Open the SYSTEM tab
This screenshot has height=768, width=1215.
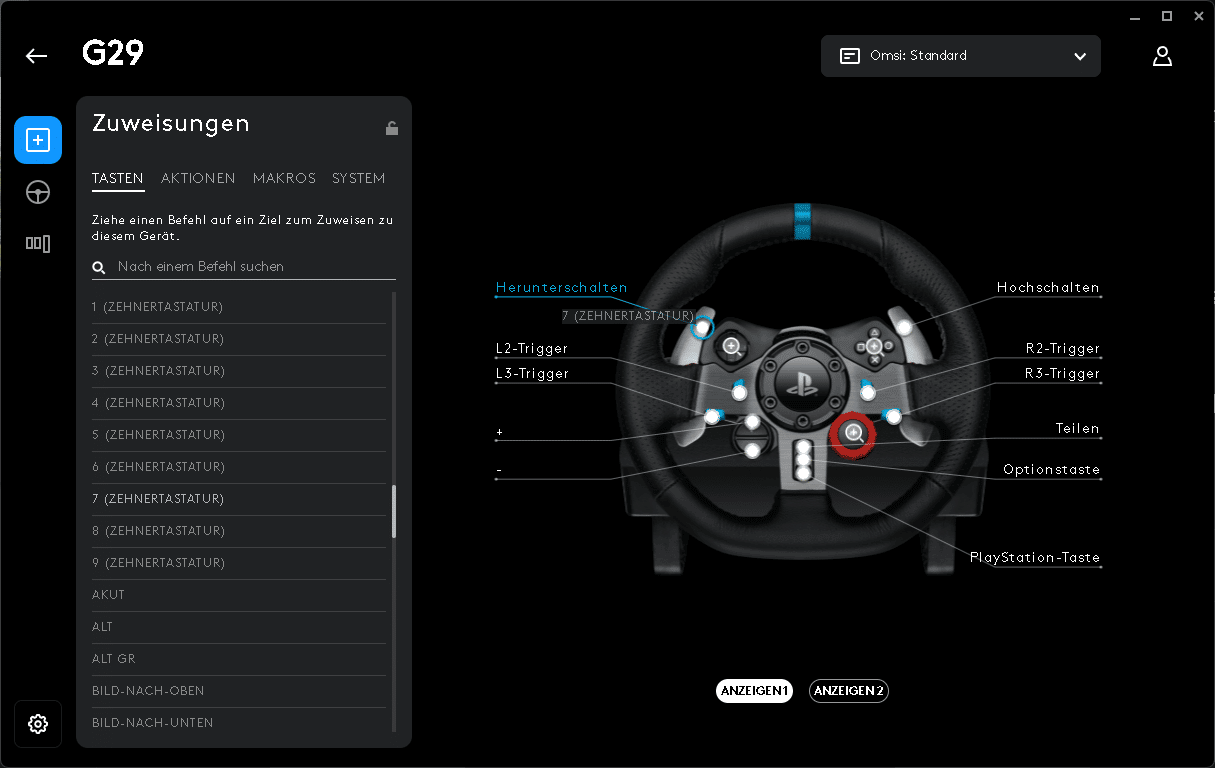tap(358, 178)
